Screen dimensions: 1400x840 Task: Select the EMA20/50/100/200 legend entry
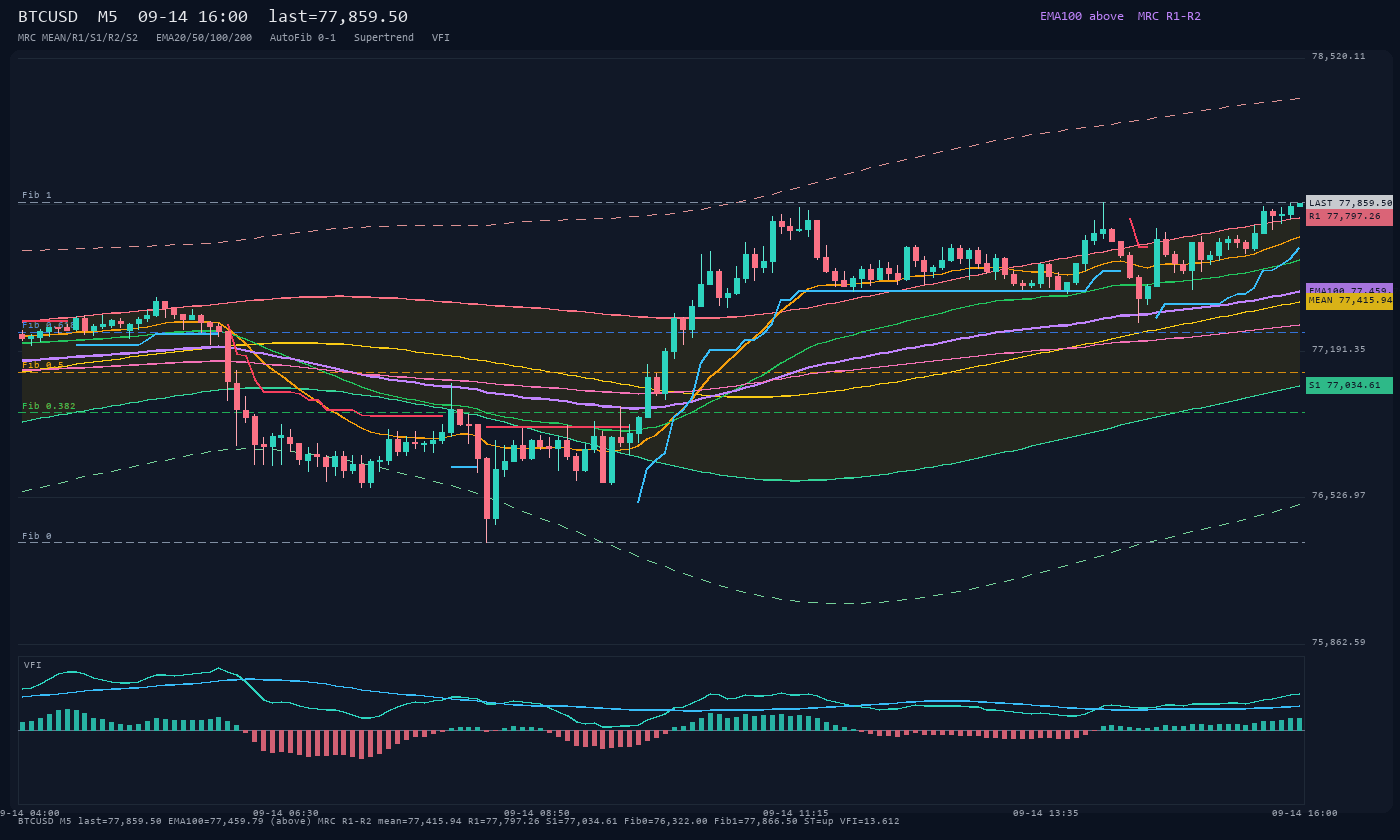click(204, 37)
